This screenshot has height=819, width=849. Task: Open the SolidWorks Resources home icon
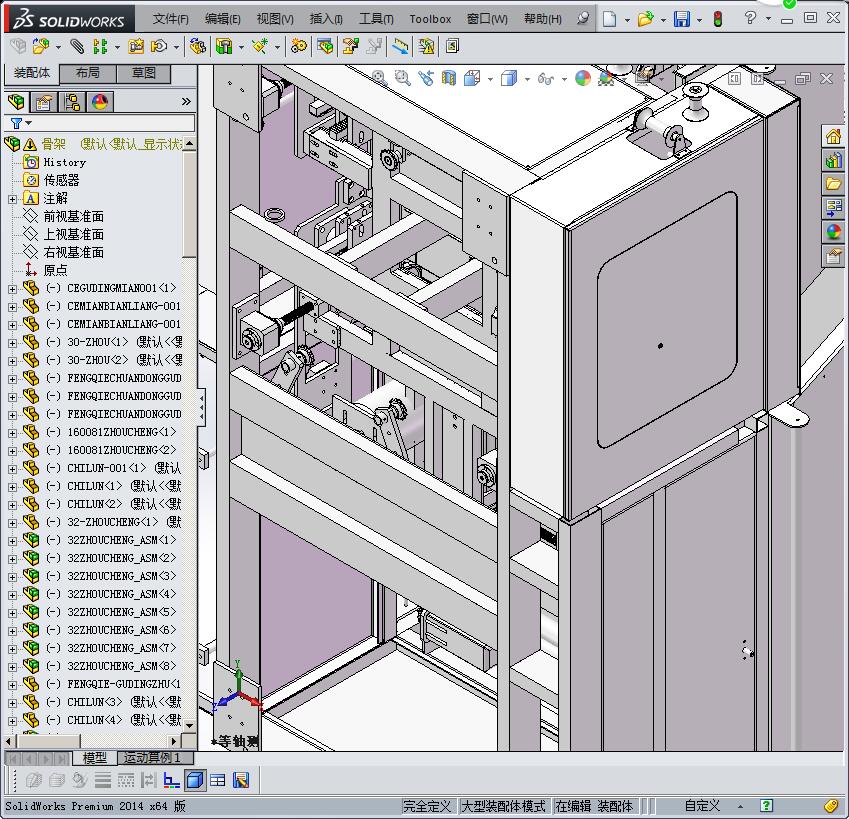tap(833, 136)
